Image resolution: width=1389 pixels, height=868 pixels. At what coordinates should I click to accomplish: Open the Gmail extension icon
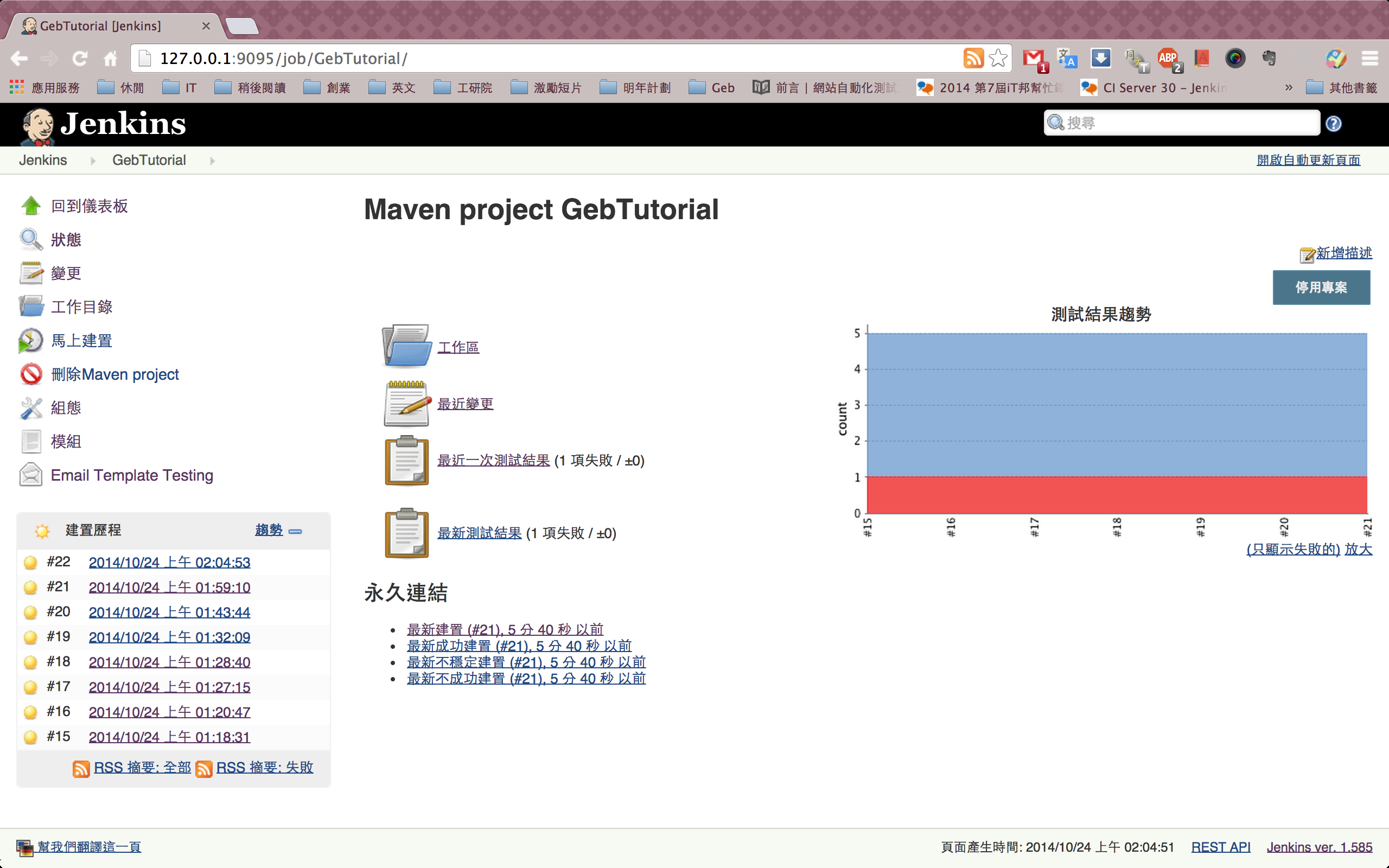[1035, 59]
